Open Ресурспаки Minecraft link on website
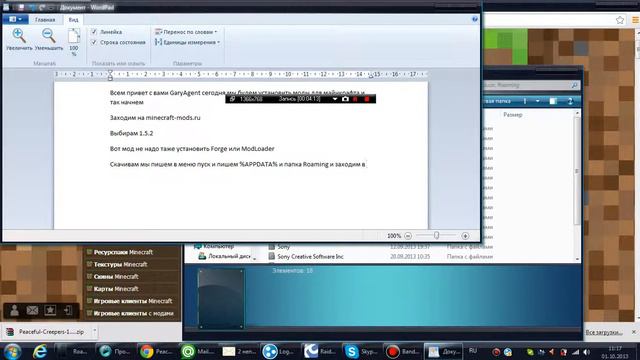This screenshot has width=640, height=360. 123,252
